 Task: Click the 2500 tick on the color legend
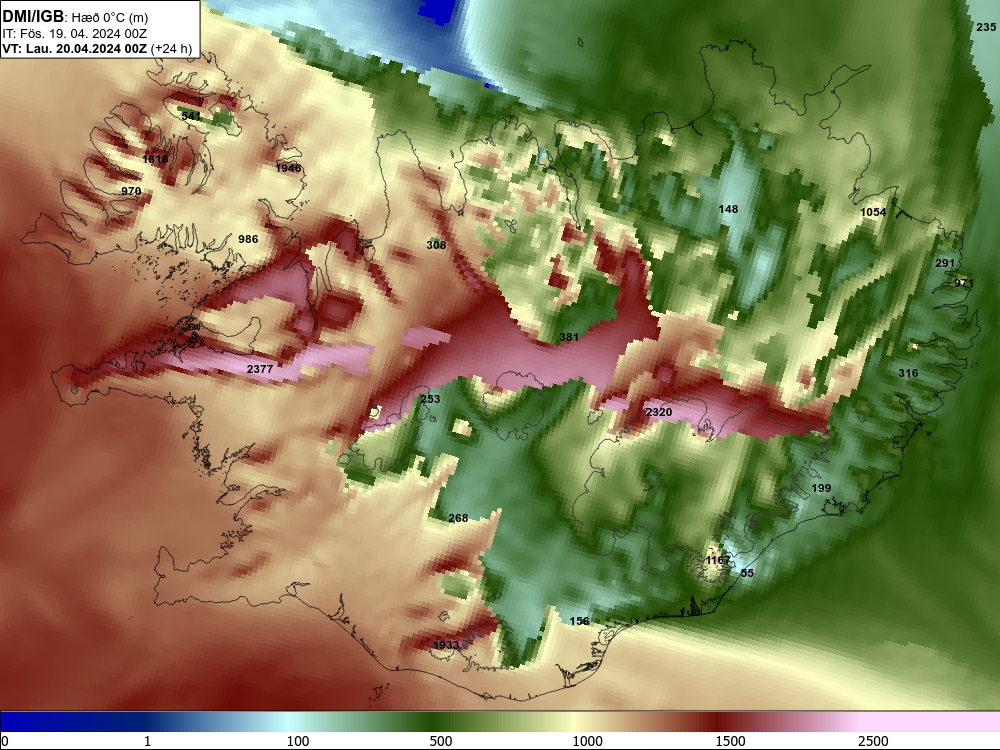coord(873,741)
